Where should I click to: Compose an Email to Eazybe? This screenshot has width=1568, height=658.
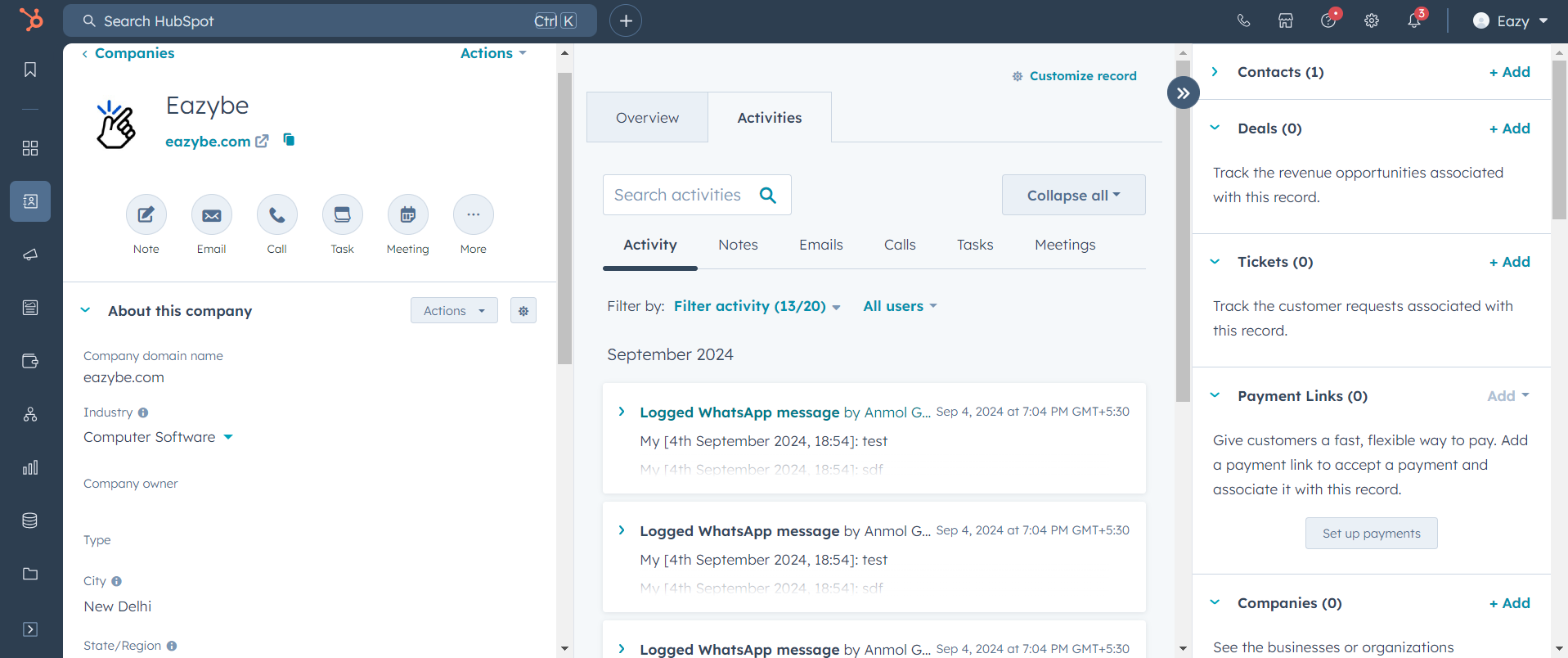pyautogui.click(x=212, y=214)
